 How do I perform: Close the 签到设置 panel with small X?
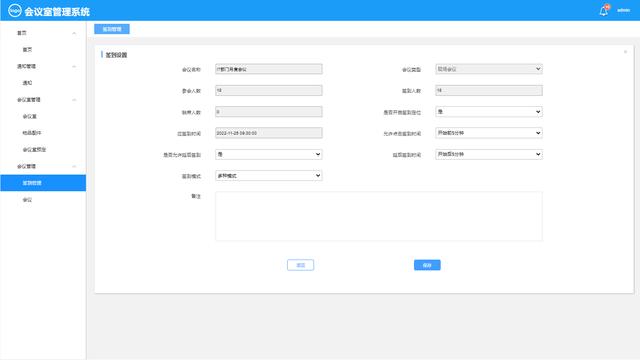(x=625, y=52)
